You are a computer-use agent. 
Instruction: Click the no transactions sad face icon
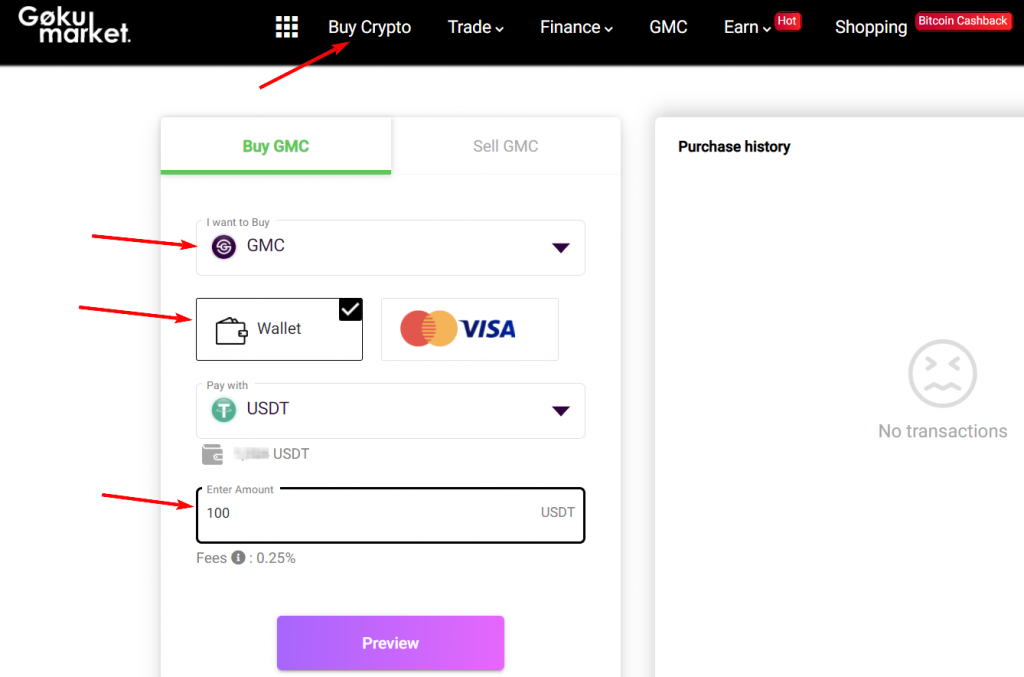pos(942,373)
